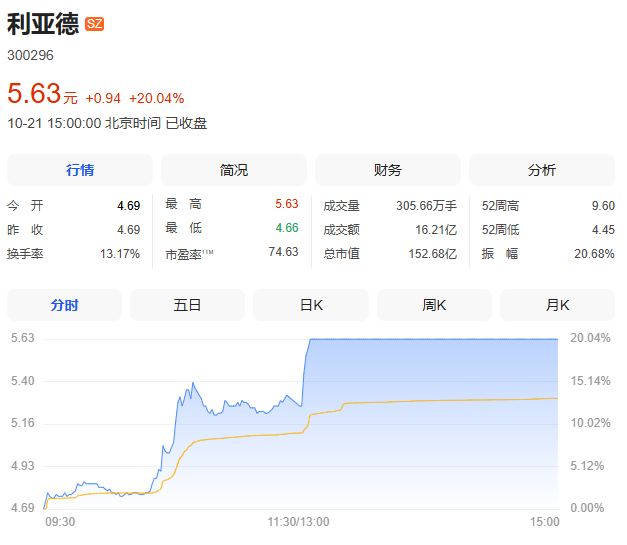This screenshot has height=545, width=627.
Task: Select the 分析 tab
Action: [542, 170]
